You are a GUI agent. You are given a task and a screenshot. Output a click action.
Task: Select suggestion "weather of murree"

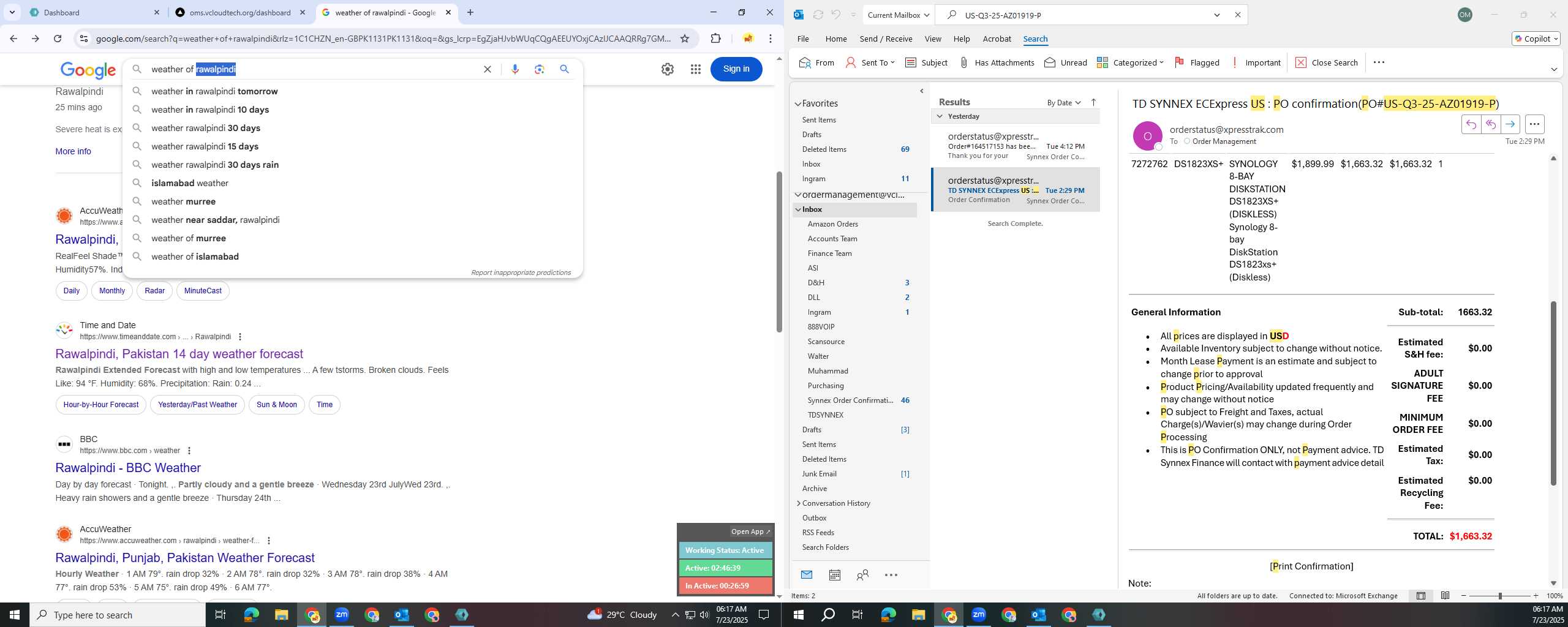[189, 238]
